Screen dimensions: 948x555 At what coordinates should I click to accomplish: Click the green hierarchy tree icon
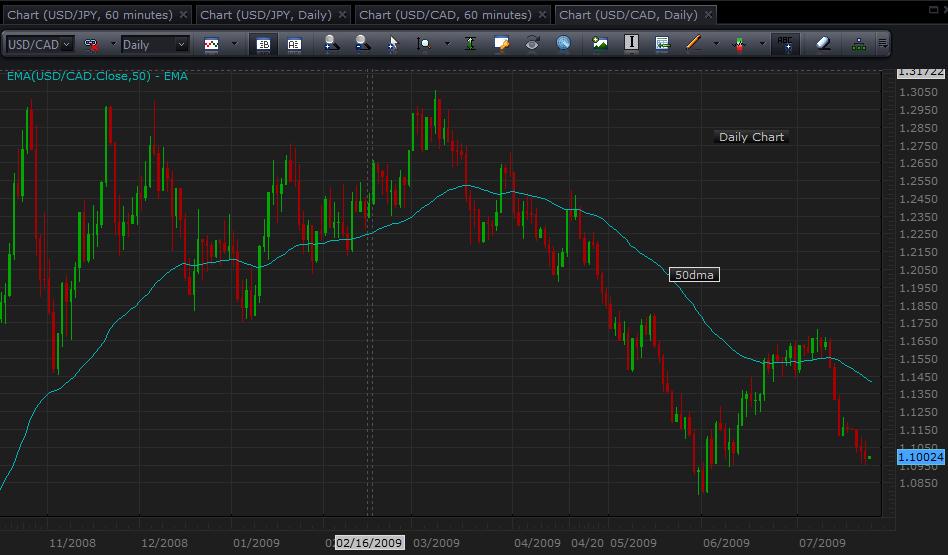(x=859, y=44)
